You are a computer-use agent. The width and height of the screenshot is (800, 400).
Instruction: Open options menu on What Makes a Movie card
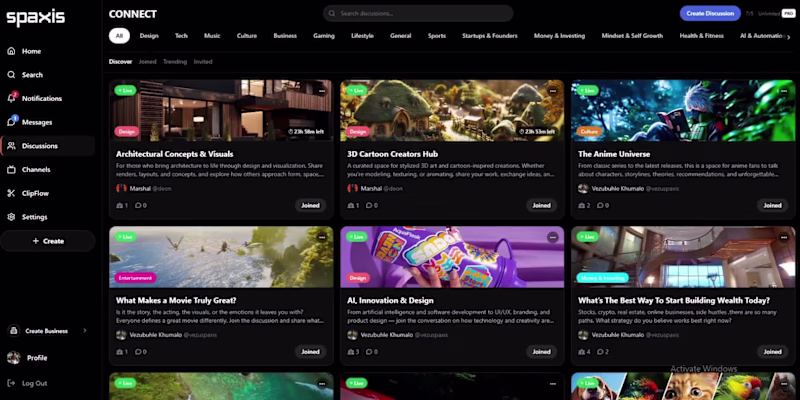click(321, 237)
